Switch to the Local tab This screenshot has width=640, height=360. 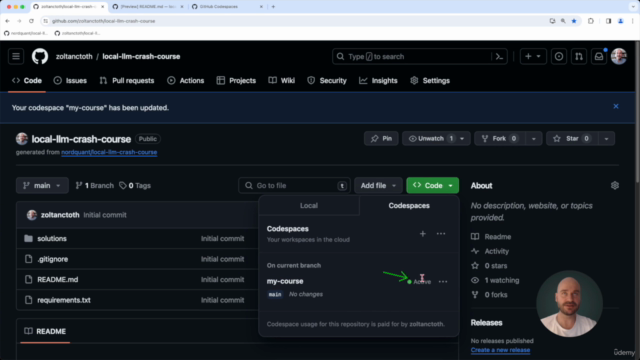point(309,206)
